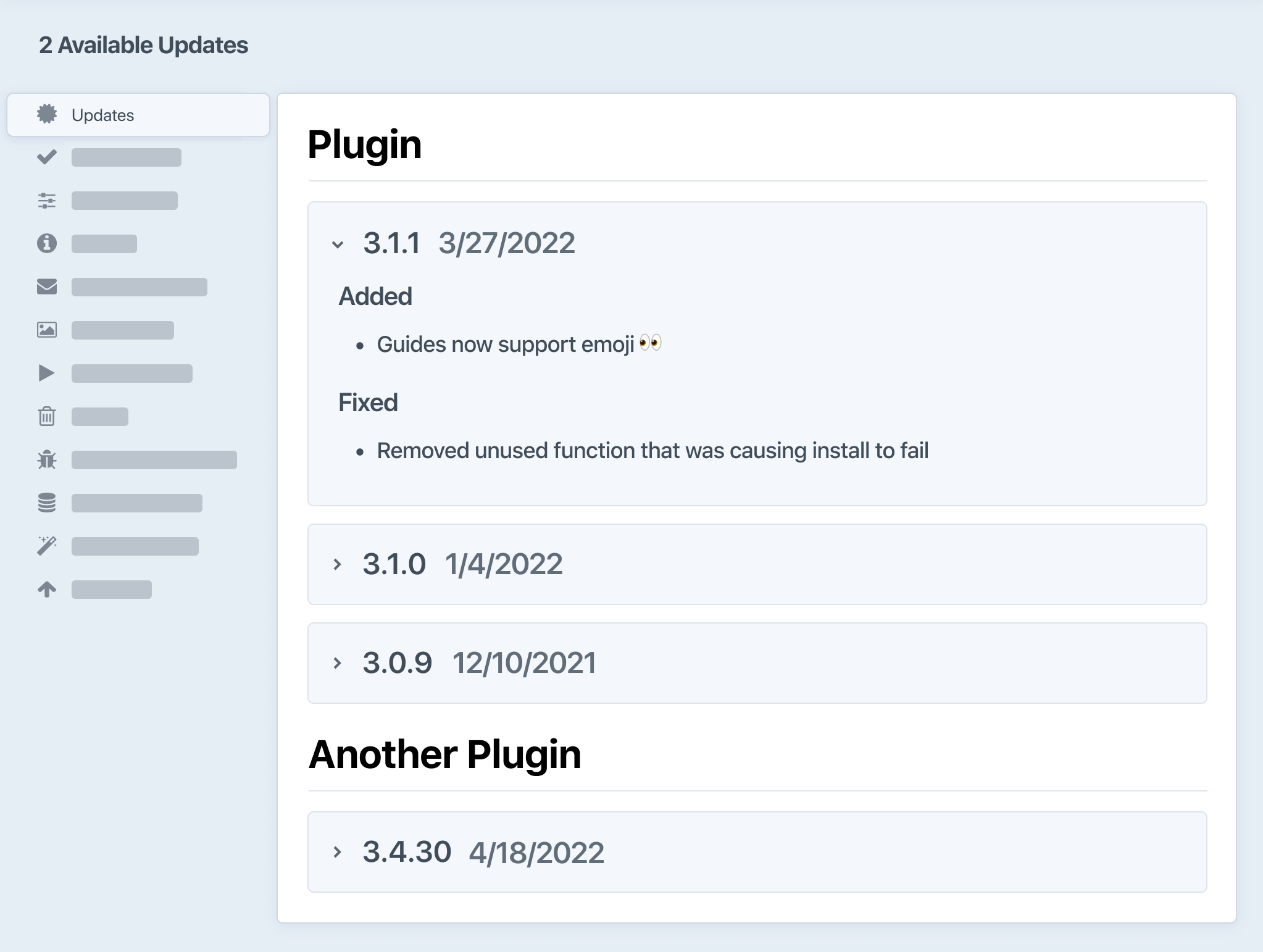The image size is (1263, 952).
Task: Open the settings sliders icon
Action: 47,200
